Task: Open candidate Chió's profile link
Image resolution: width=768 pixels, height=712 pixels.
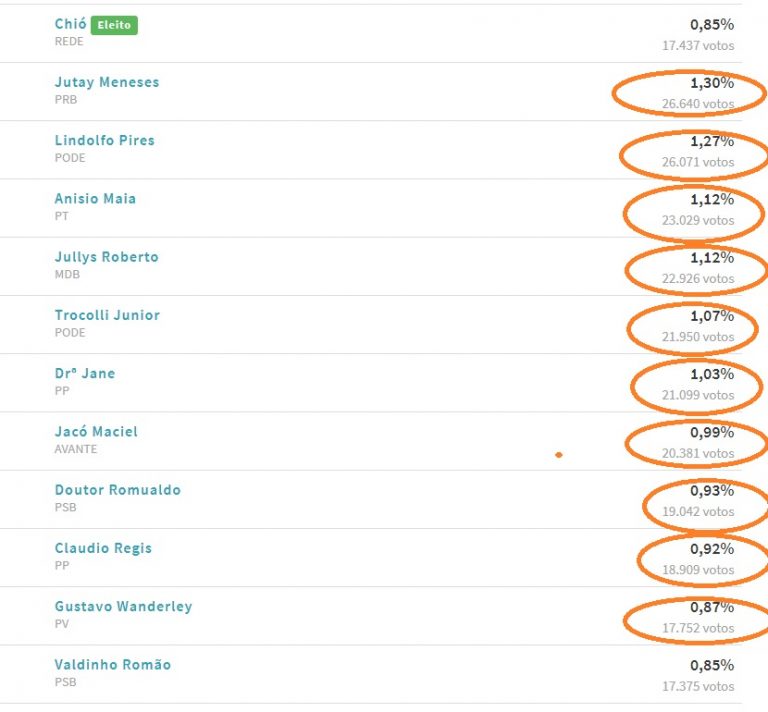Action: 71,24
